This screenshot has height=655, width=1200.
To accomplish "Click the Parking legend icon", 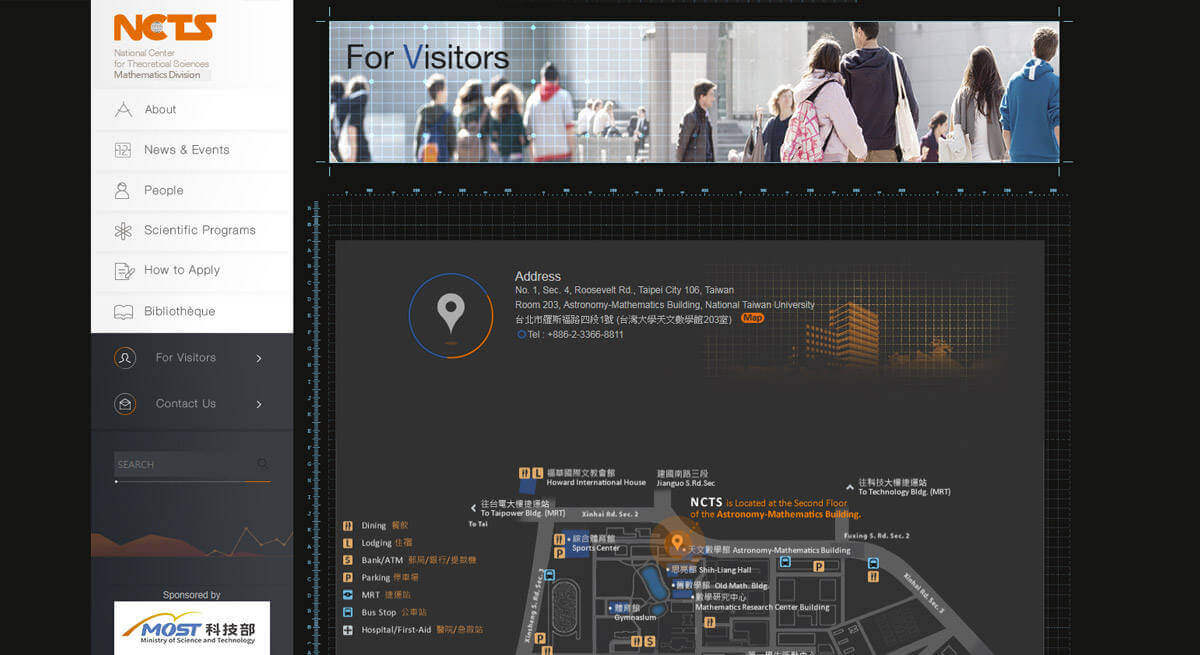I will click(348, 577).
